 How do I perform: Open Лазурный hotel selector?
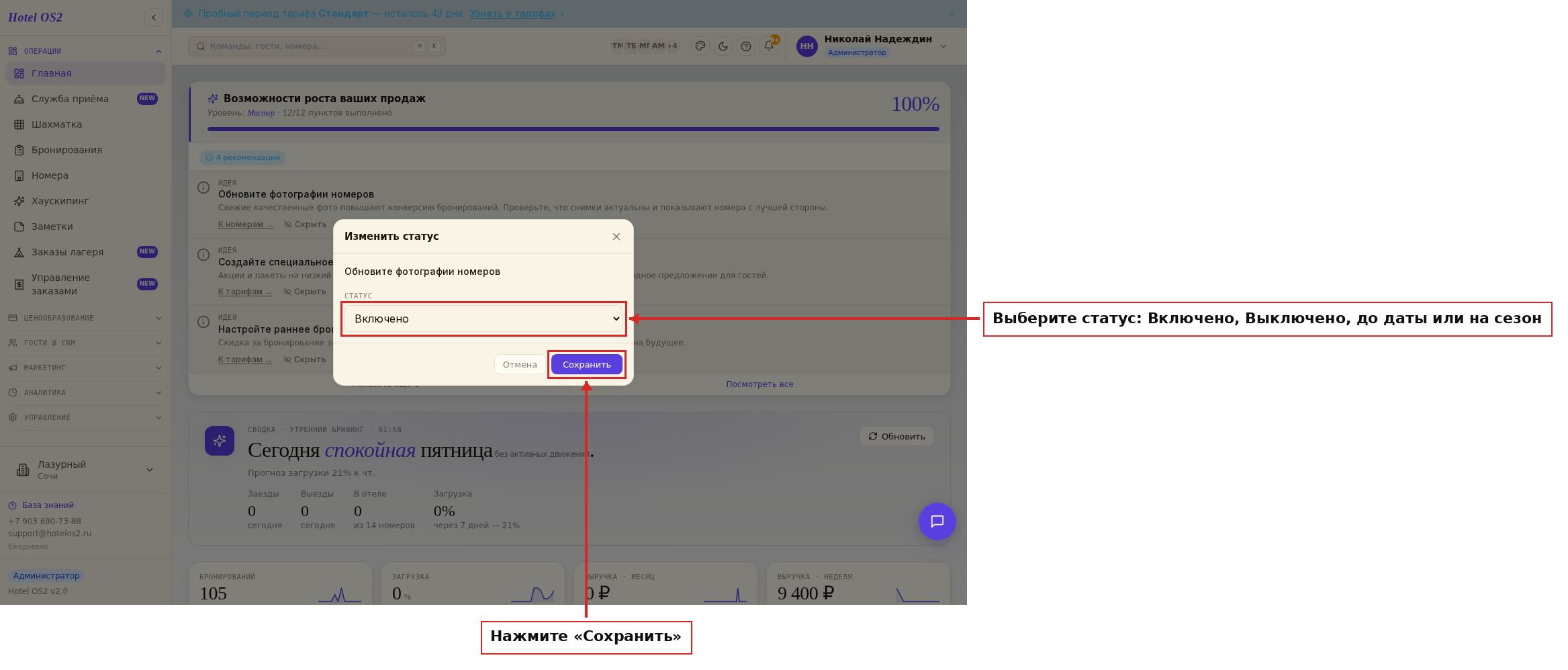[85, 470]
